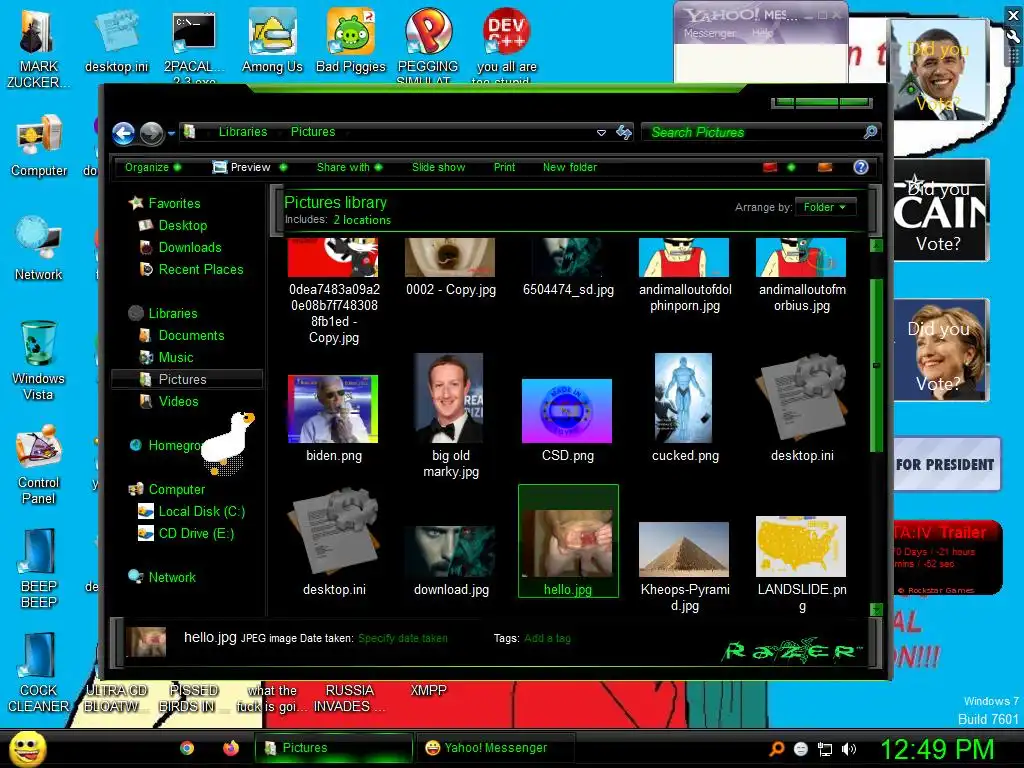Click the taskbar clock
The width and height of the screenshot is (1024, 768).
coord(937,749)
